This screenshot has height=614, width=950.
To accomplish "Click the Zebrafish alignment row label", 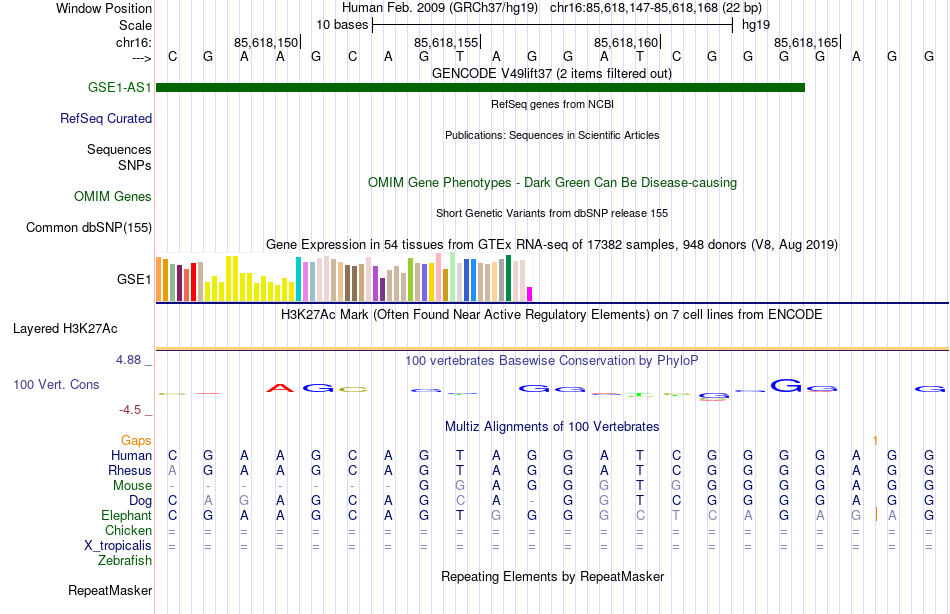I will coord(125,561).
